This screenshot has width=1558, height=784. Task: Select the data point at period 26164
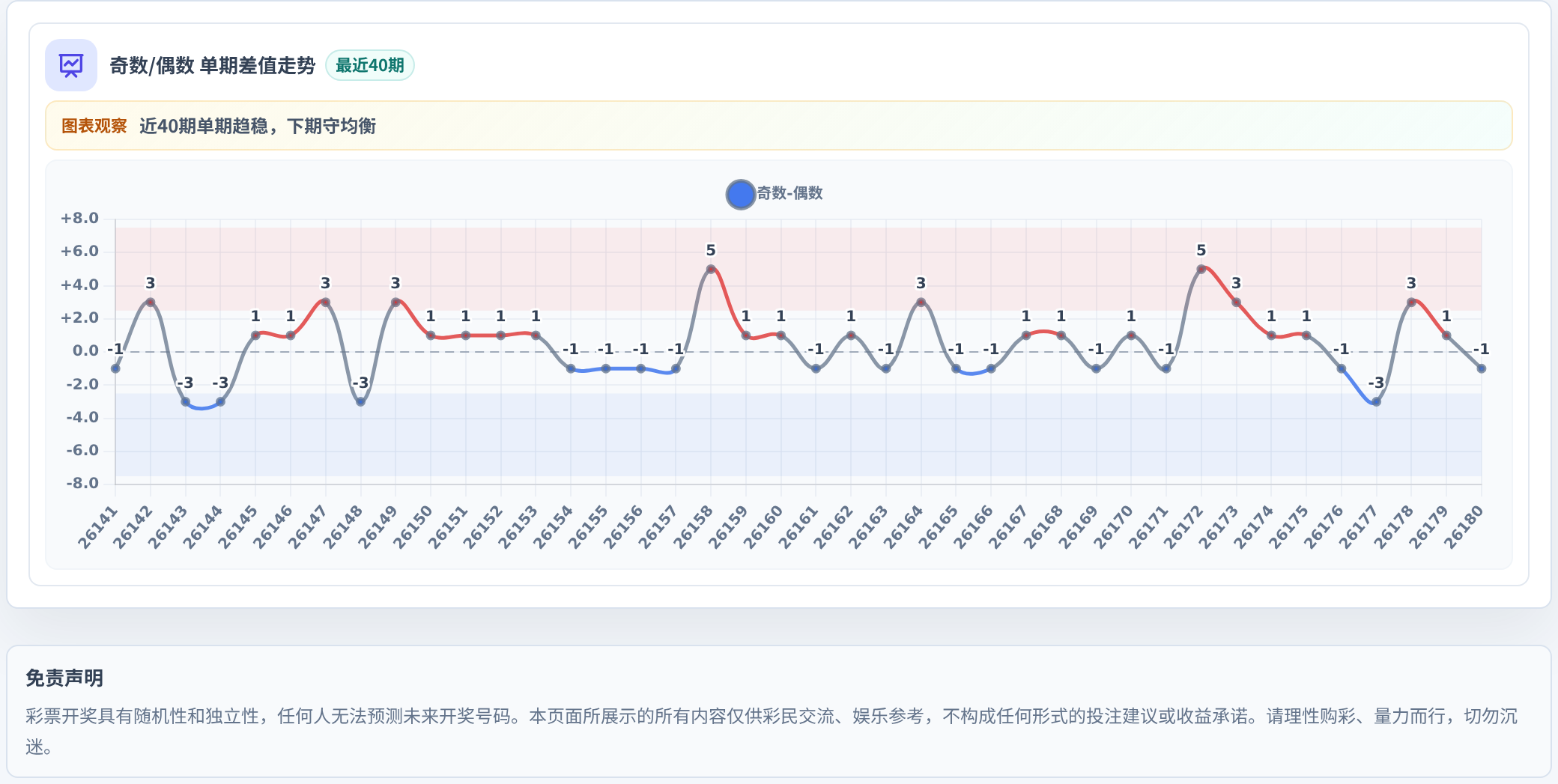921,303
